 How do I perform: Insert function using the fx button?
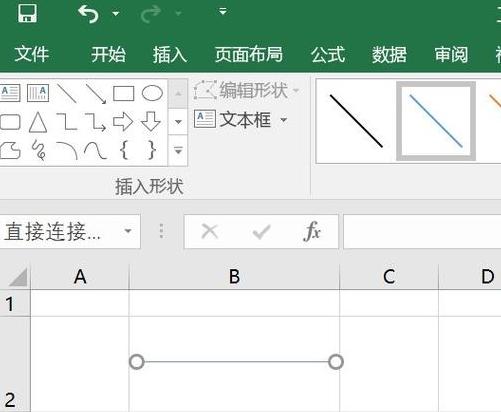click(x=312, y=231)
